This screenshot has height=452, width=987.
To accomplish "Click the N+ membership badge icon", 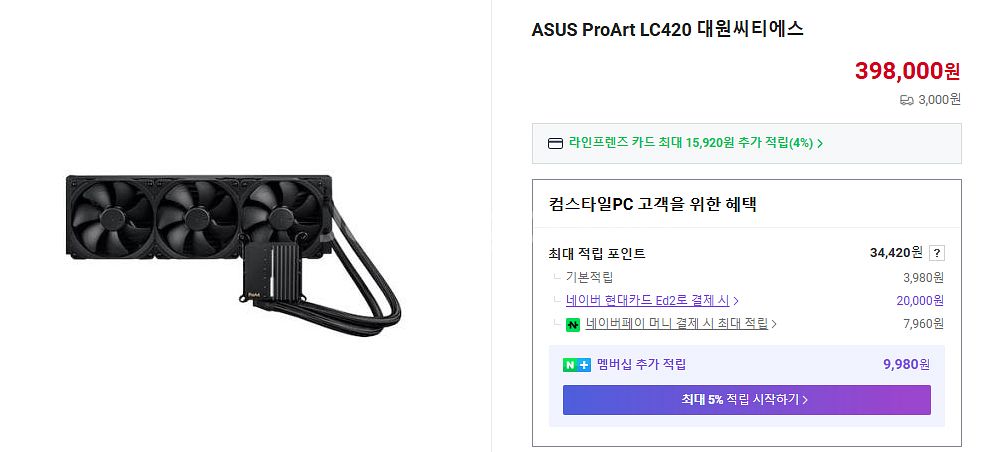I will pyautogui.click(x=577, y=365).
